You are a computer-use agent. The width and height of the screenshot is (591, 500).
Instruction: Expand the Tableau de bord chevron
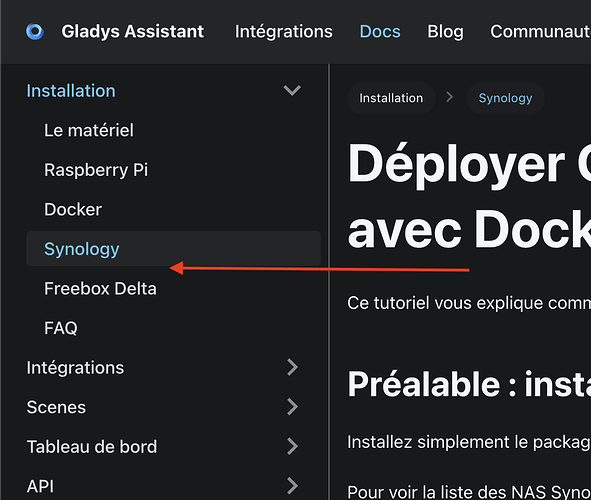coord(292,446)
